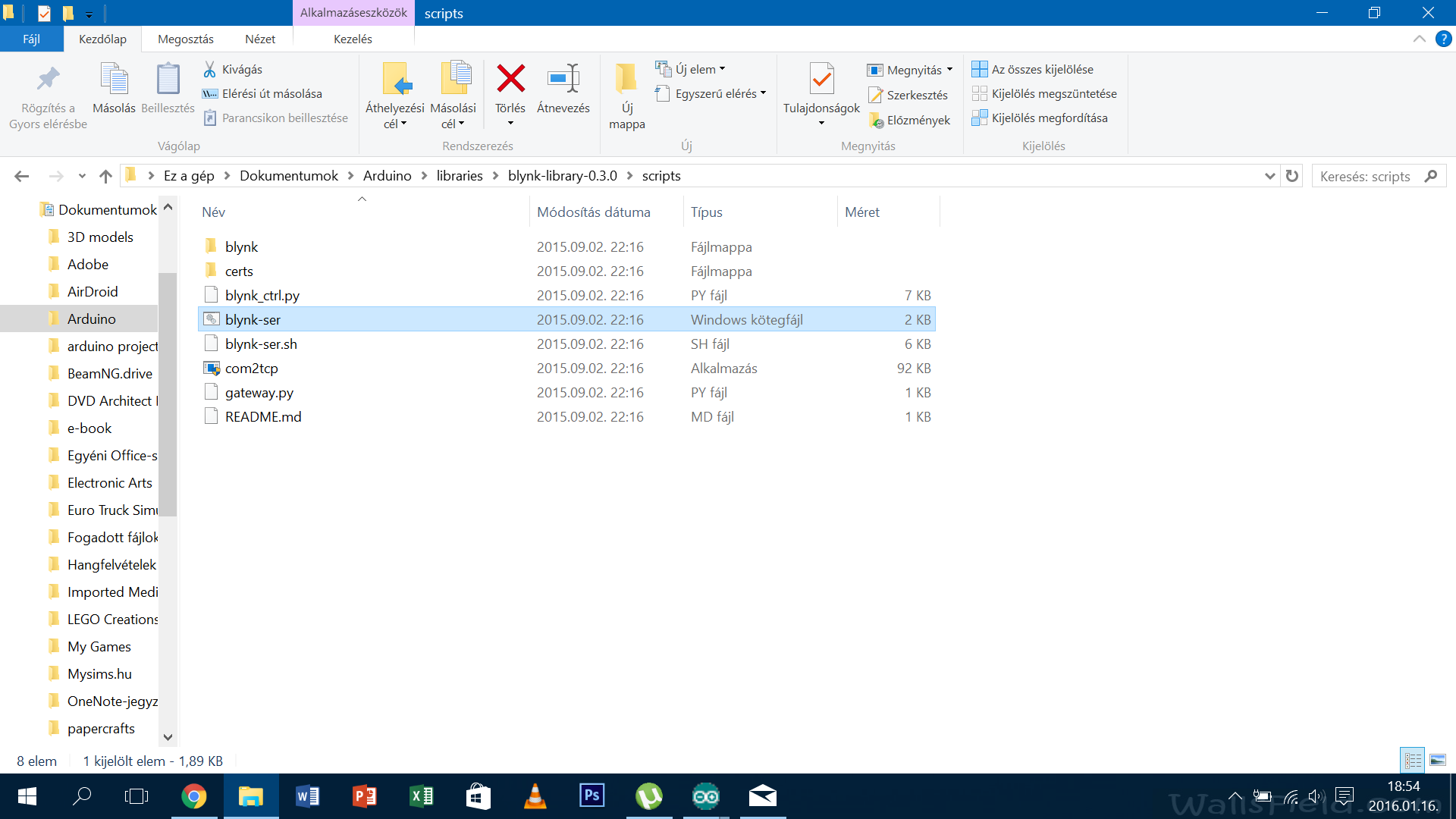Expand the address bar history dropdown
1456x819 pixels.
(1269, 176)
